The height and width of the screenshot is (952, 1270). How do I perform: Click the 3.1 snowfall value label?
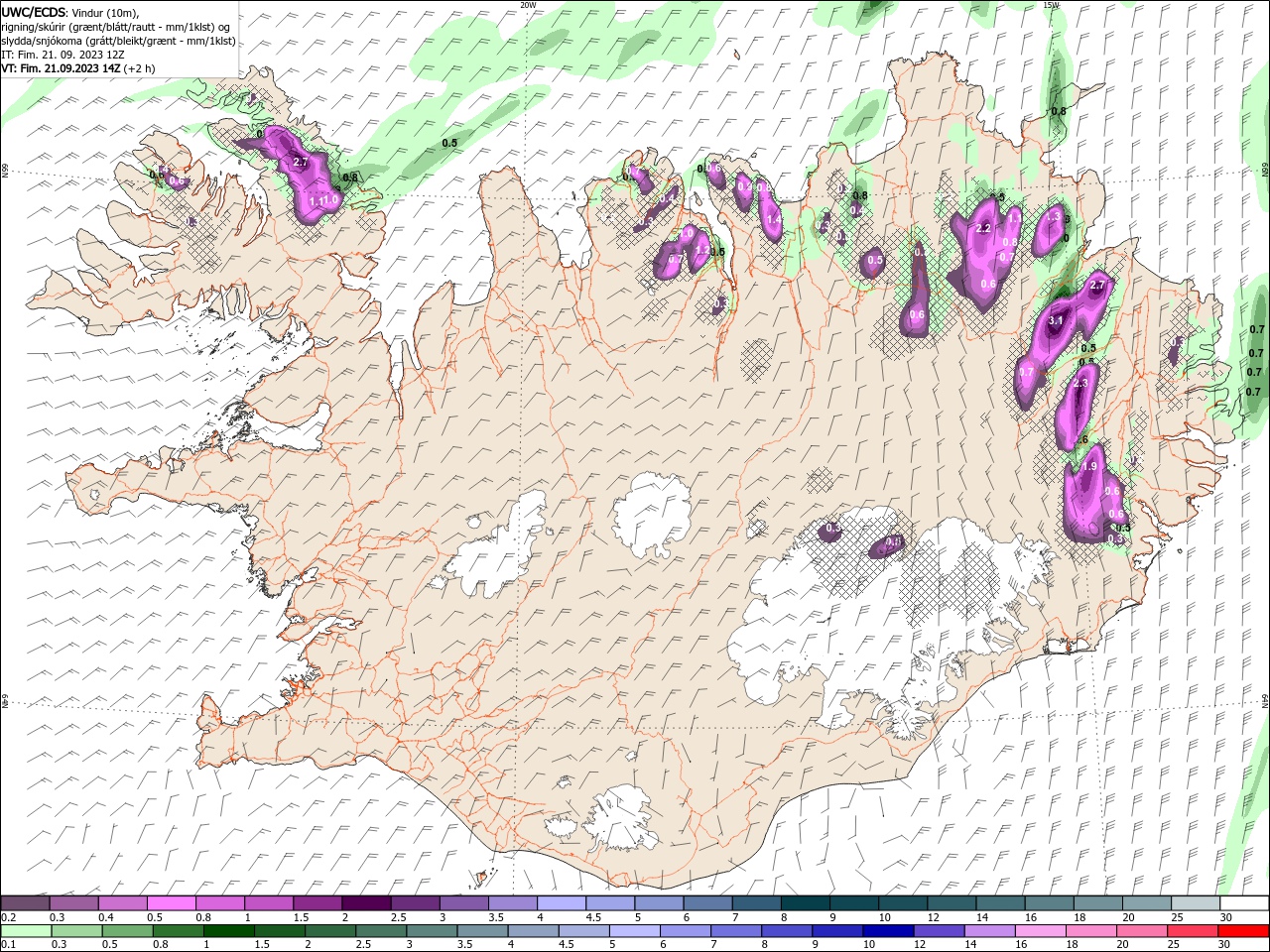click(1056, 320)
